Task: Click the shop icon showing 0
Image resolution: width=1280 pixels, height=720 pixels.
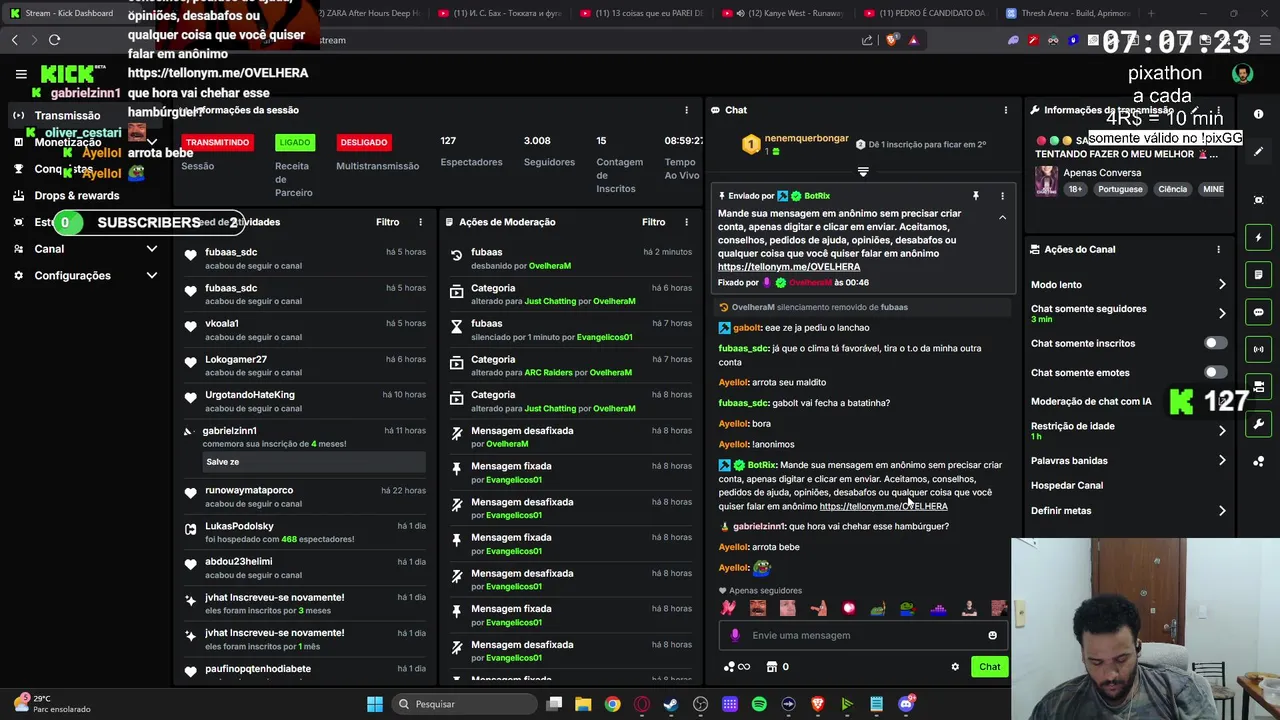Action: click(777, 667)
